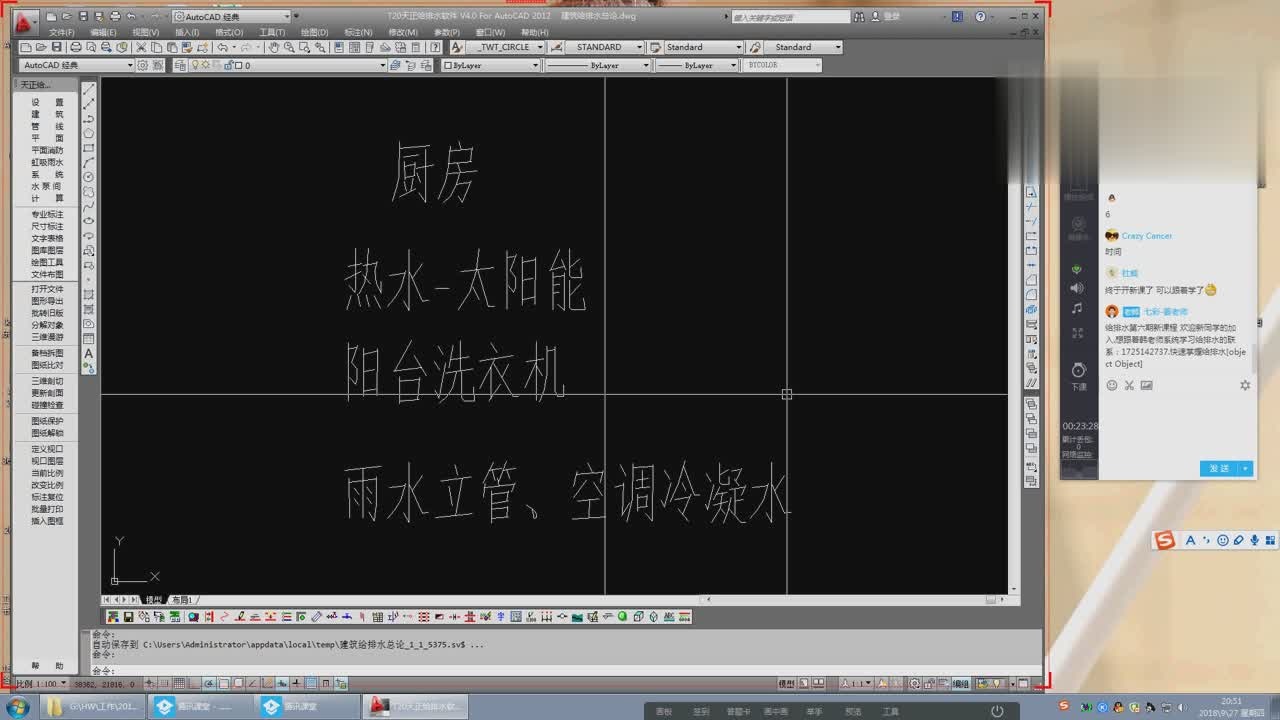The image size is (1280, 720).
Task: Open the _TWT_CIRCLE text style dropdown
Action: (x=540, y=47)
